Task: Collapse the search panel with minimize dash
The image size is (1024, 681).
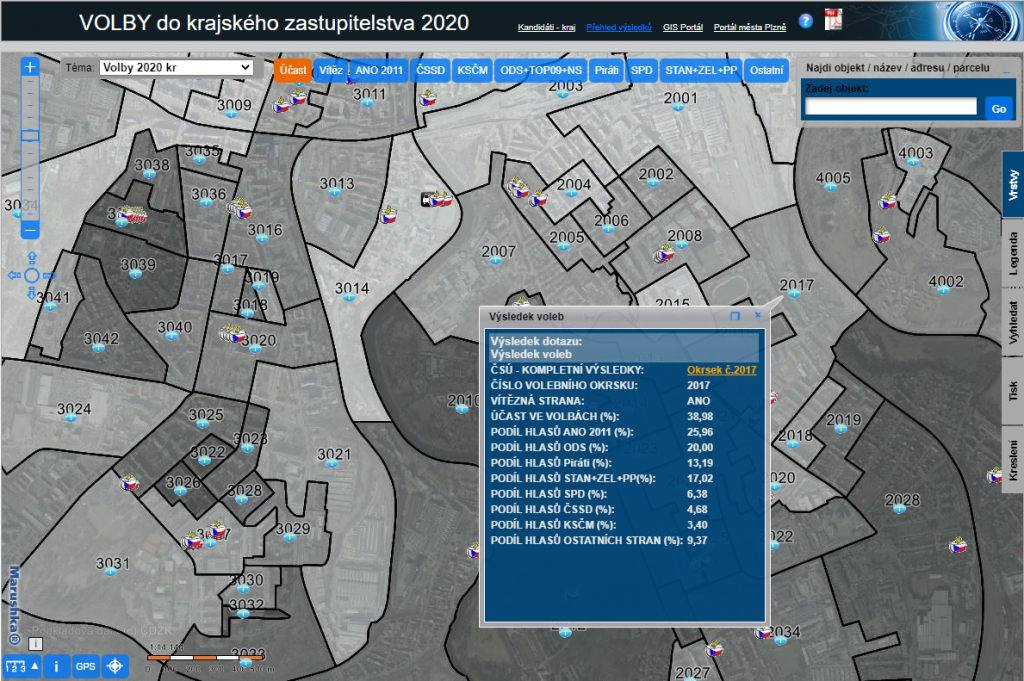Action: [x=1006, y=71]
